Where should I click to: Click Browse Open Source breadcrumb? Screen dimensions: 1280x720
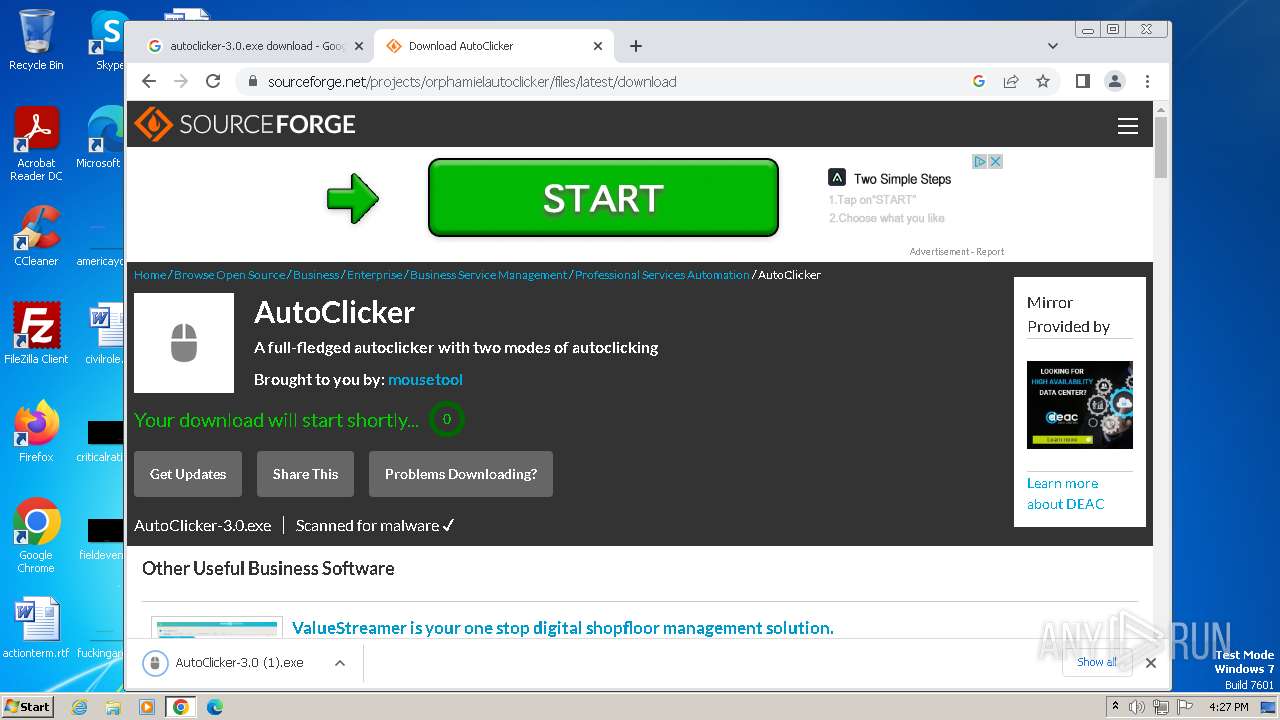pyautogui.click(x=230, y=274)
